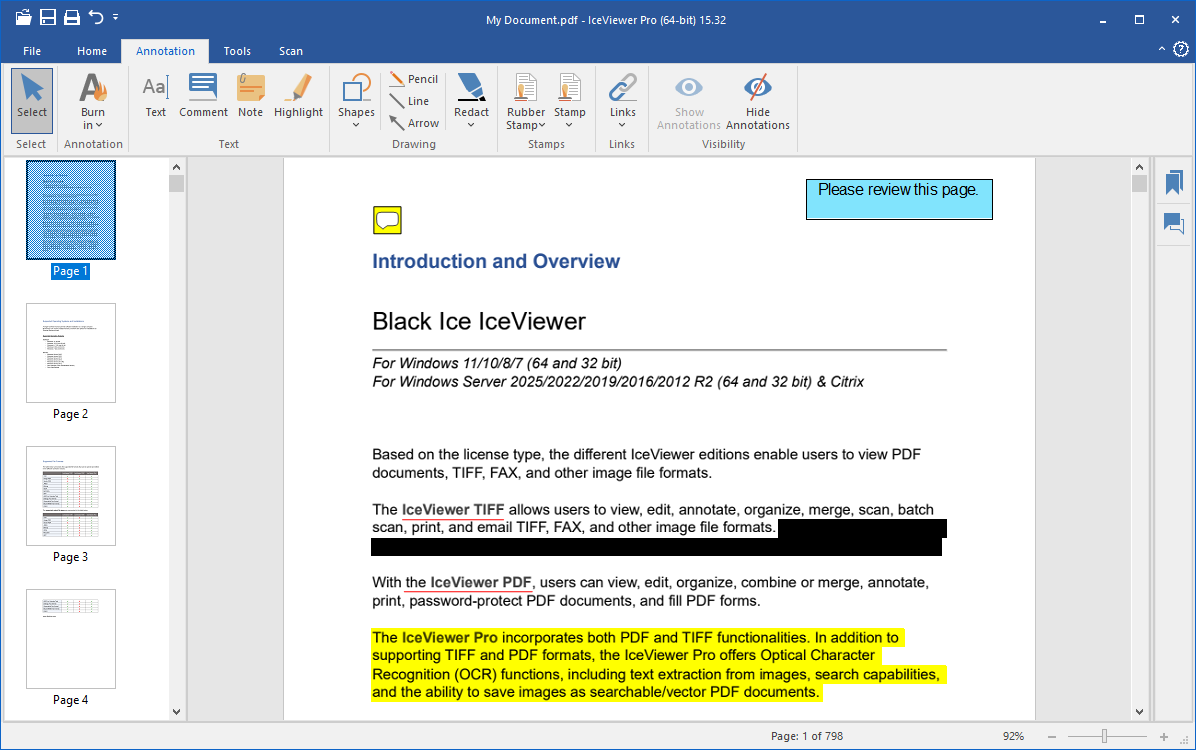1196x750 pixels.
Task: Switch to the Home tab
Action: tap(92, 51)
